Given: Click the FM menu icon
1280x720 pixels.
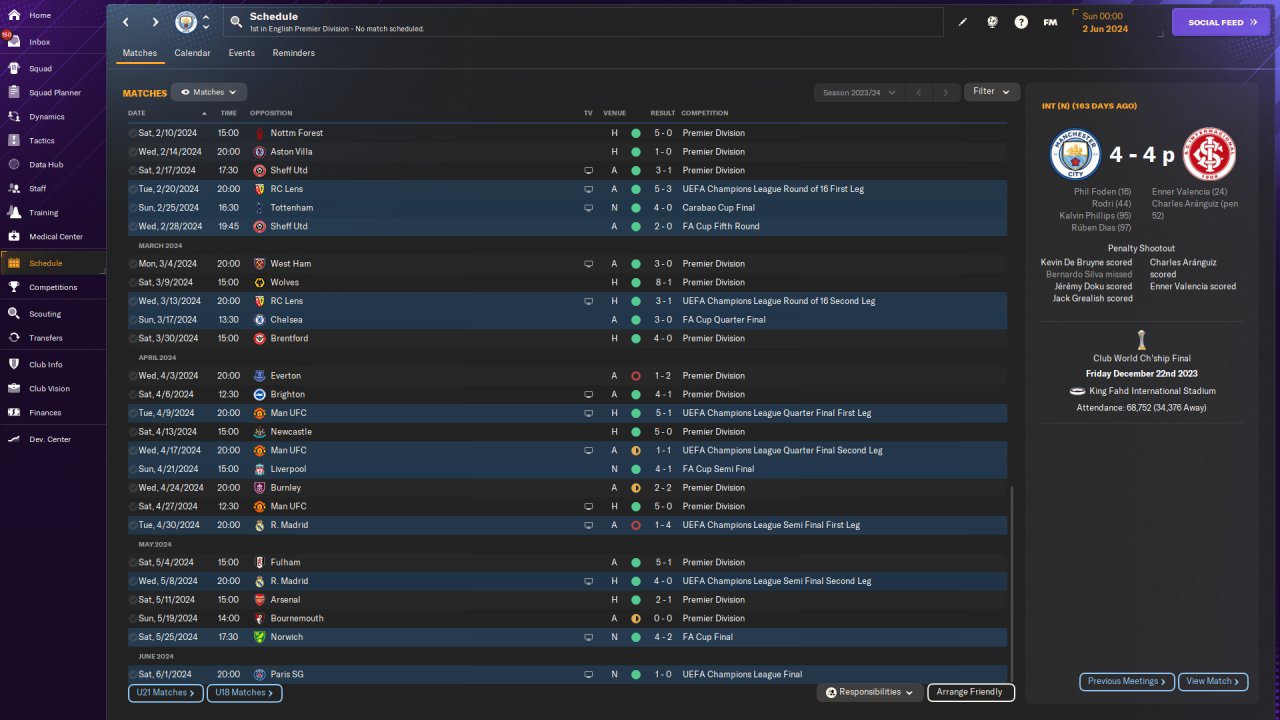Looking at the screenshot, I should tap(1050, 22).
